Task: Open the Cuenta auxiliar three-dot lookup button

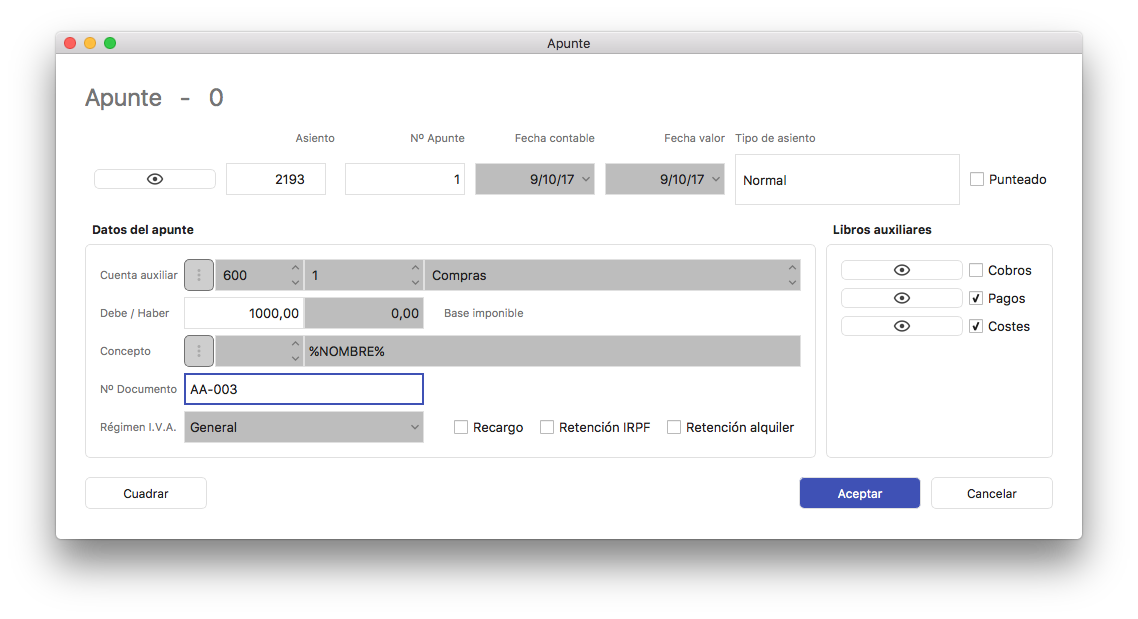Action: pyautogui.click(x=199, y=275)
